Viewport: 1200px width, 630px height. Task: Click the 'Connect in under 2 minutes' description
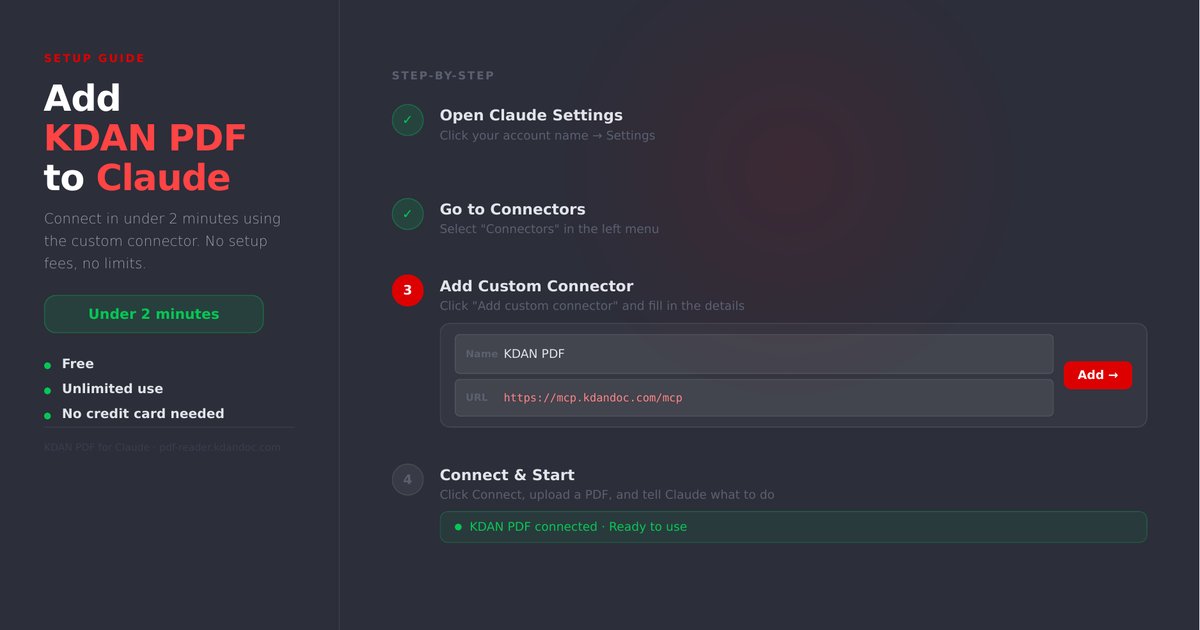[163, 241]
